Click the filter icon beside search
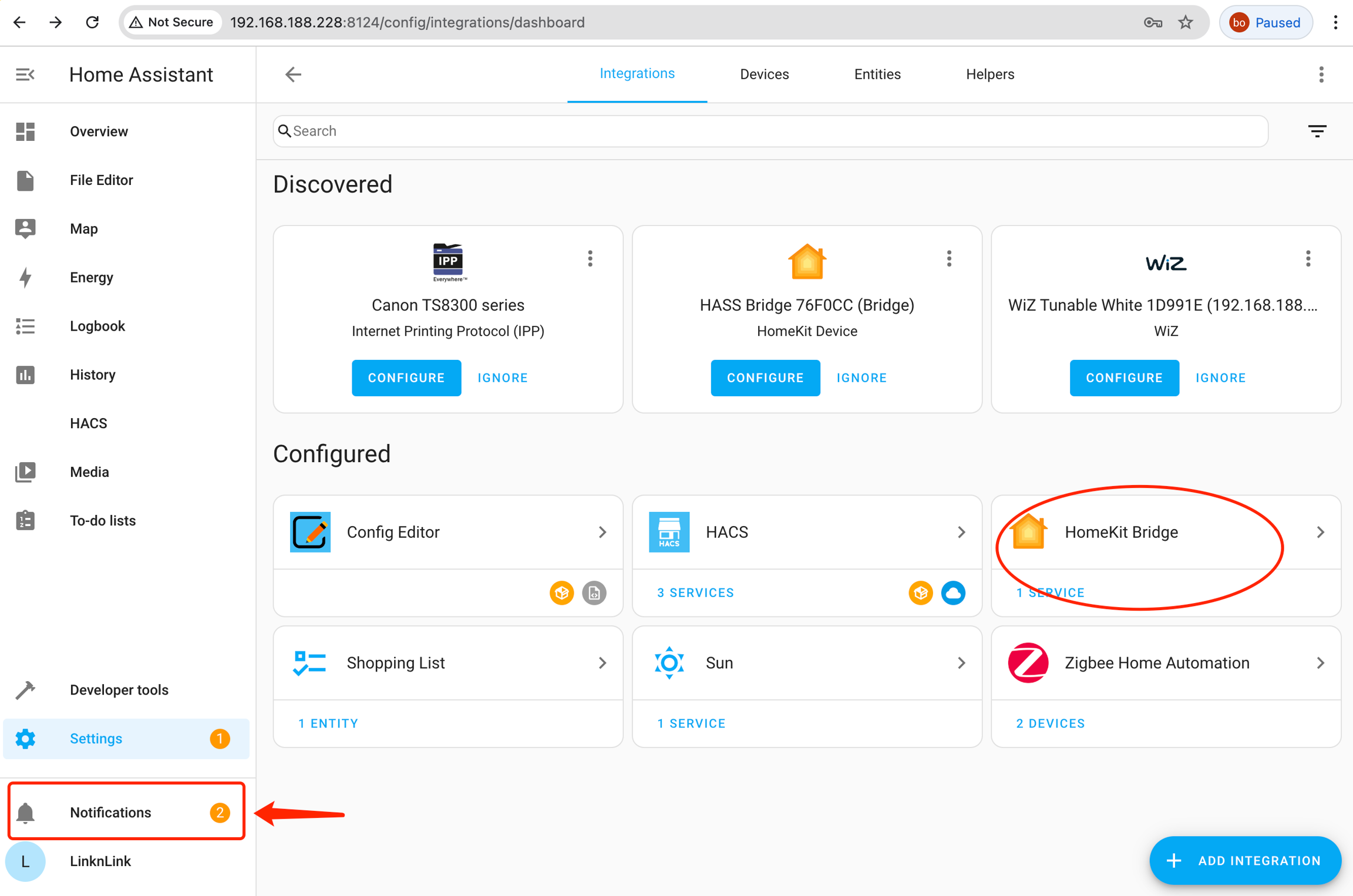Image resolution: width=1353 pixels, height=896 pixels. coord(1317,131)
